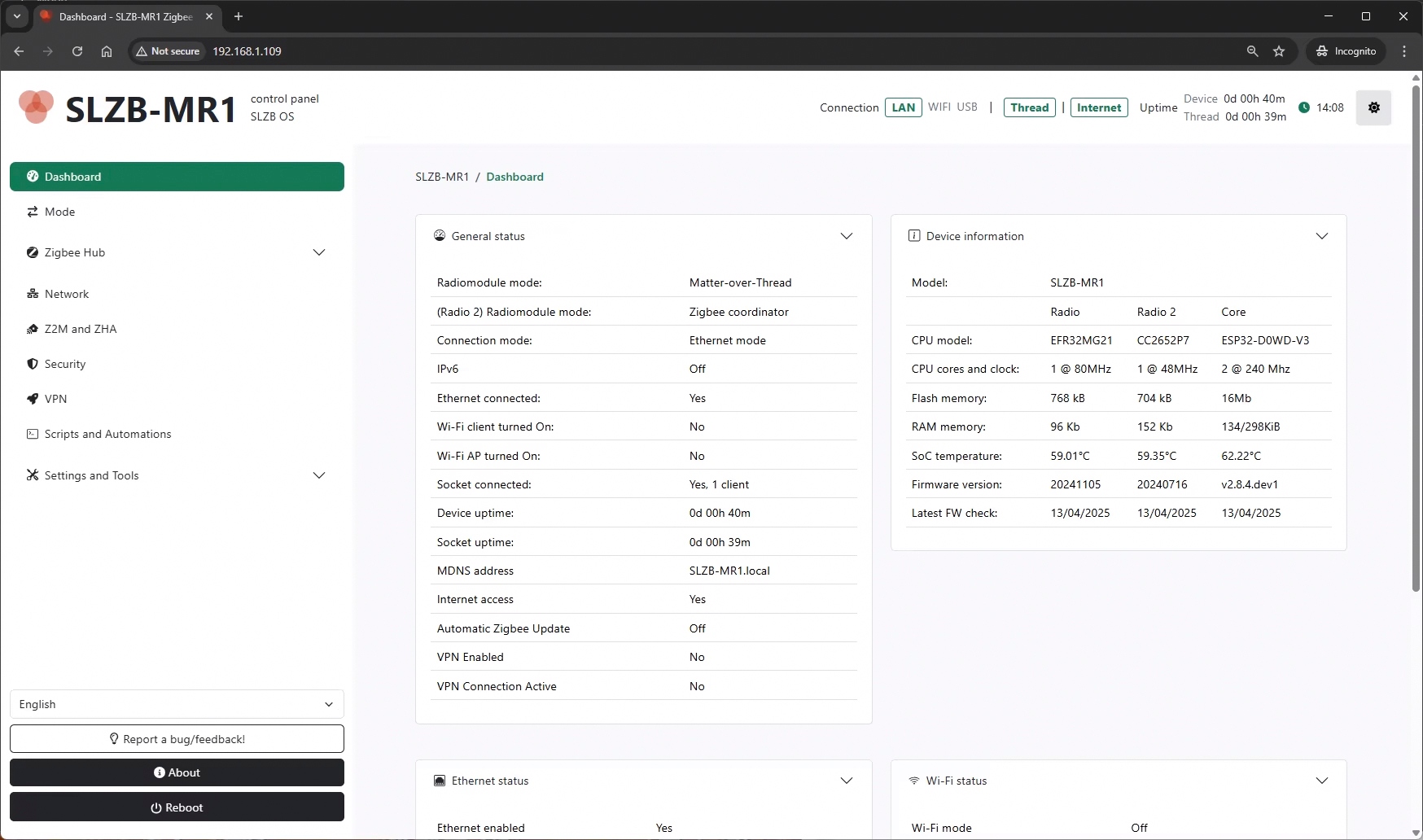The width and height of the screenshot is (1423, 840).
Task: Click the SLZB-MR1 logo icon
Action: tap(36, 107)
